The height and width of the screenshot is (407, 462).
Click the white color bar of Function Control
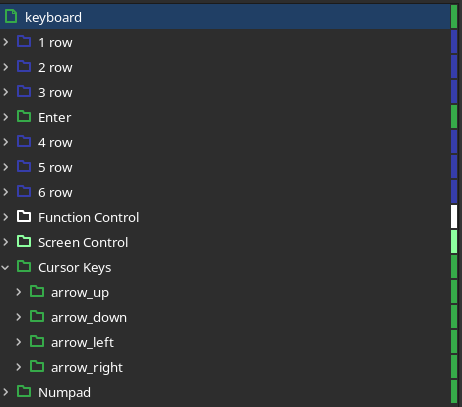coord(454,217)
